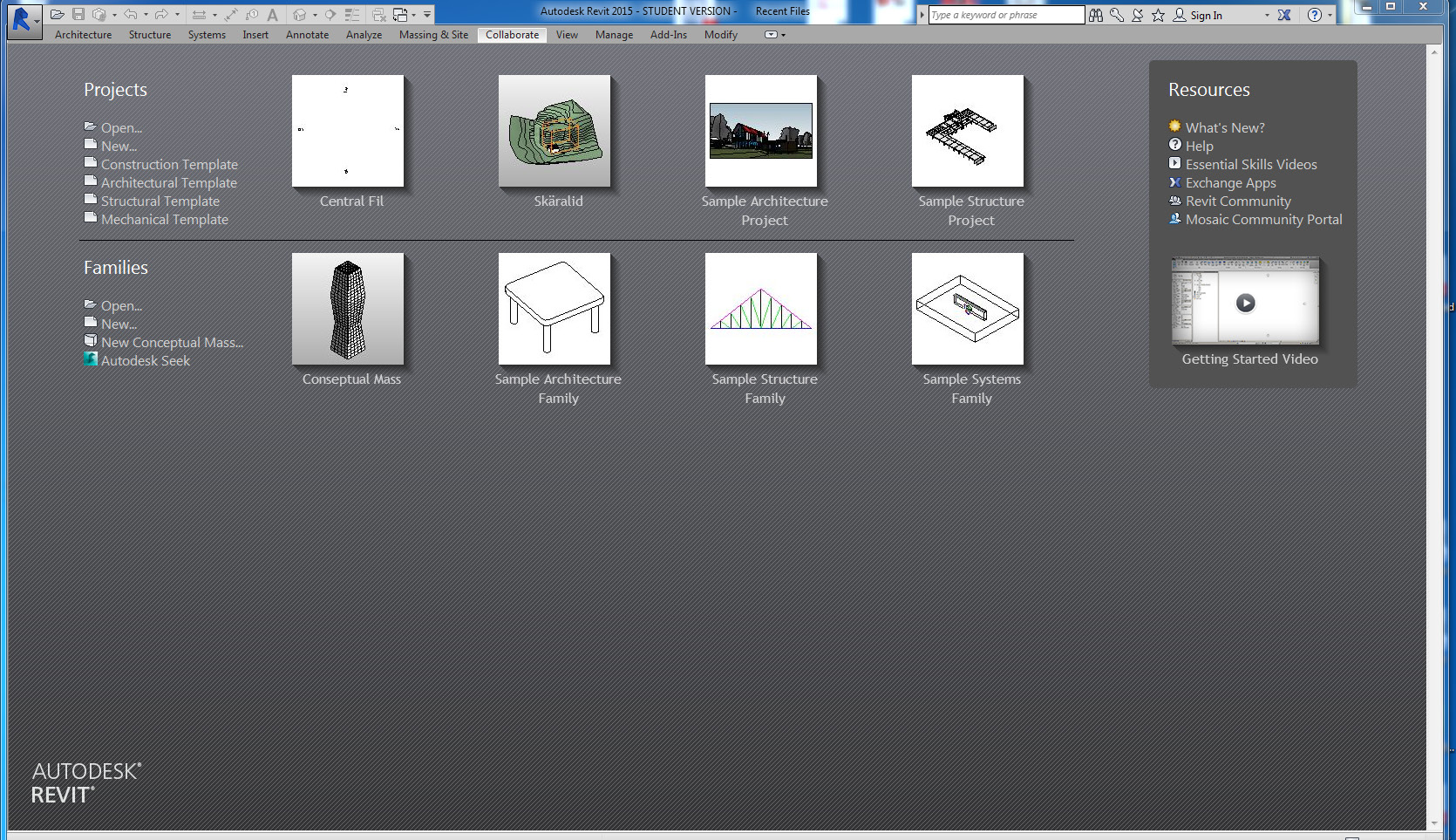
Task: Switch to the Insert ribbon tab
Action: point(255,35)
